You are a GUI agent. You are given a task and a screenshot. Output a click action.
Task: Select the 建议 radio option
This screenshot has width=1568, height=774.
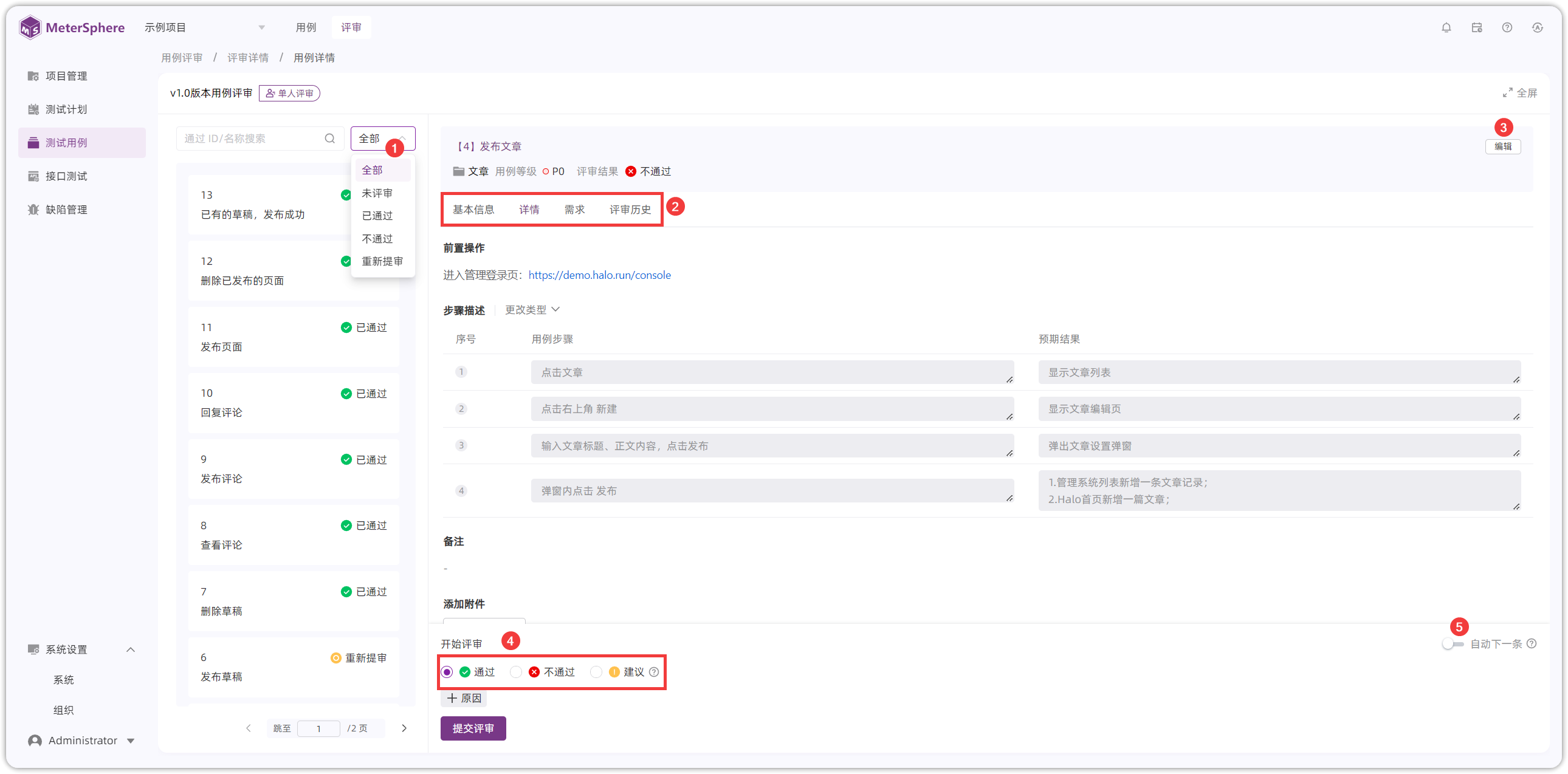(596, 672)
